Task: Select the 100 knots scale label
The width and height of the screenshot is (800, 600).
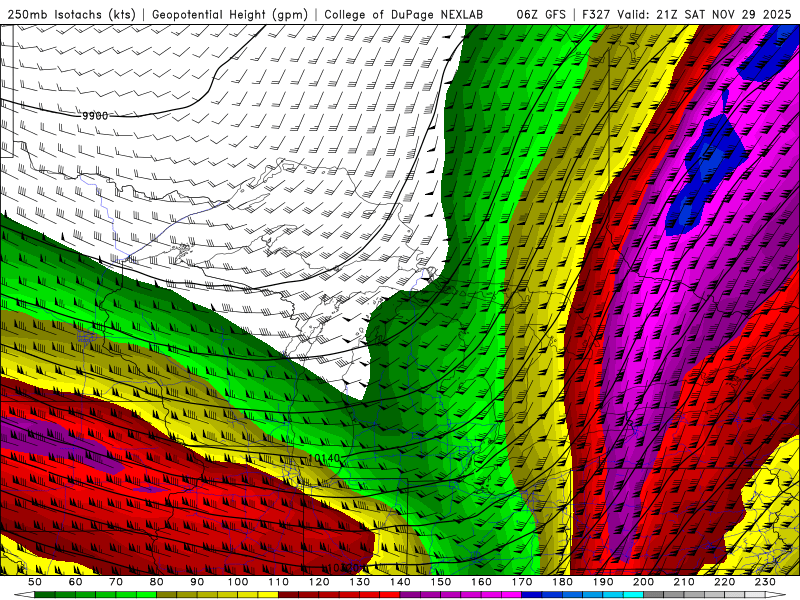Action: click(x=238, y=582)
